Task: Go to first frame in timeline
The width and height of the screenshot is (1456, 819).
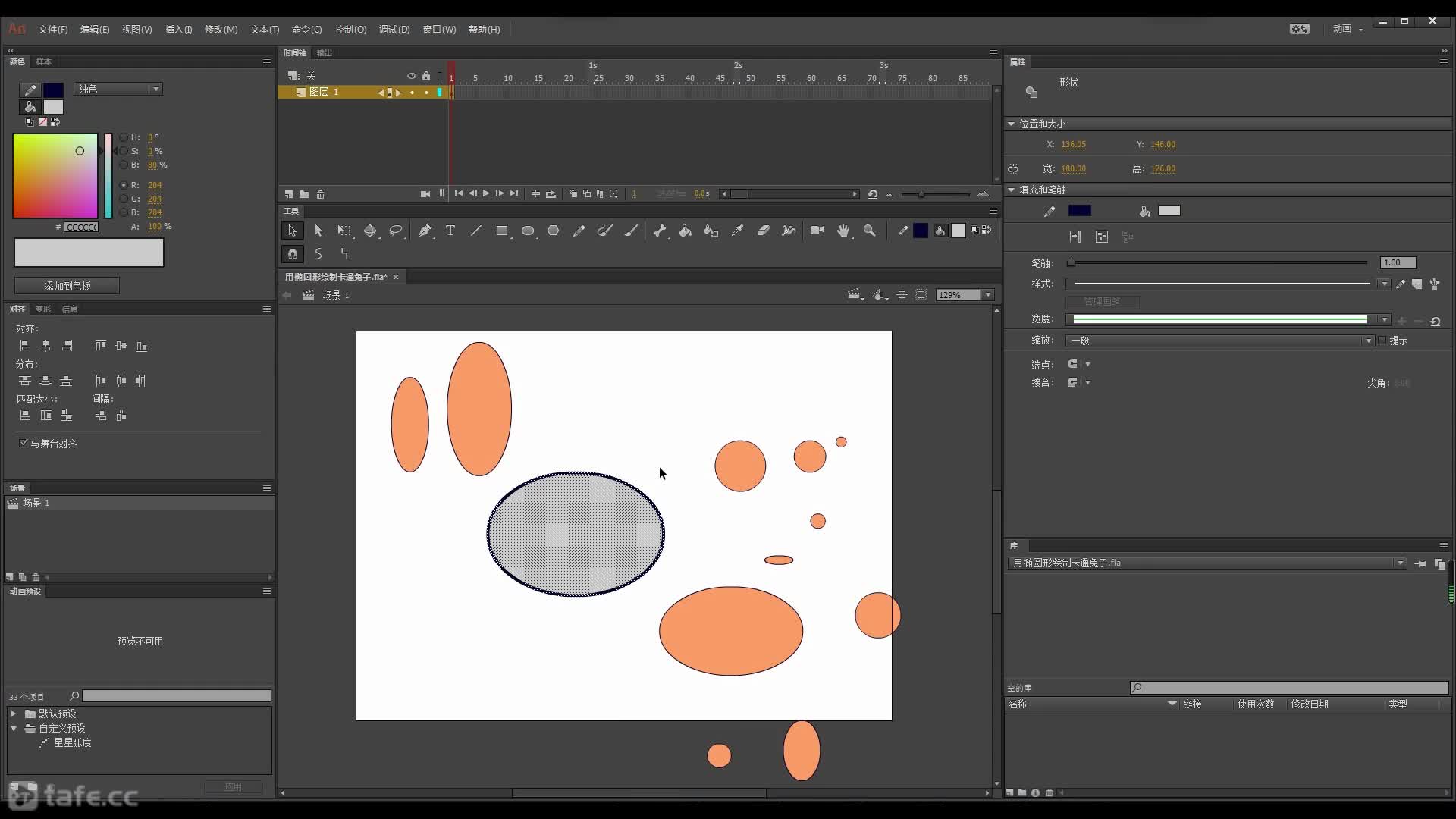Action: point(459,193)
